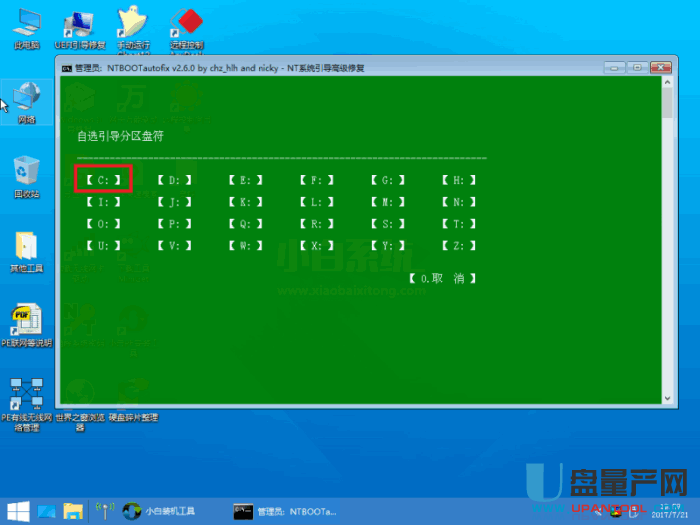Click the NTBOOTautofix window title bar icon

click(x=67, y=68)
